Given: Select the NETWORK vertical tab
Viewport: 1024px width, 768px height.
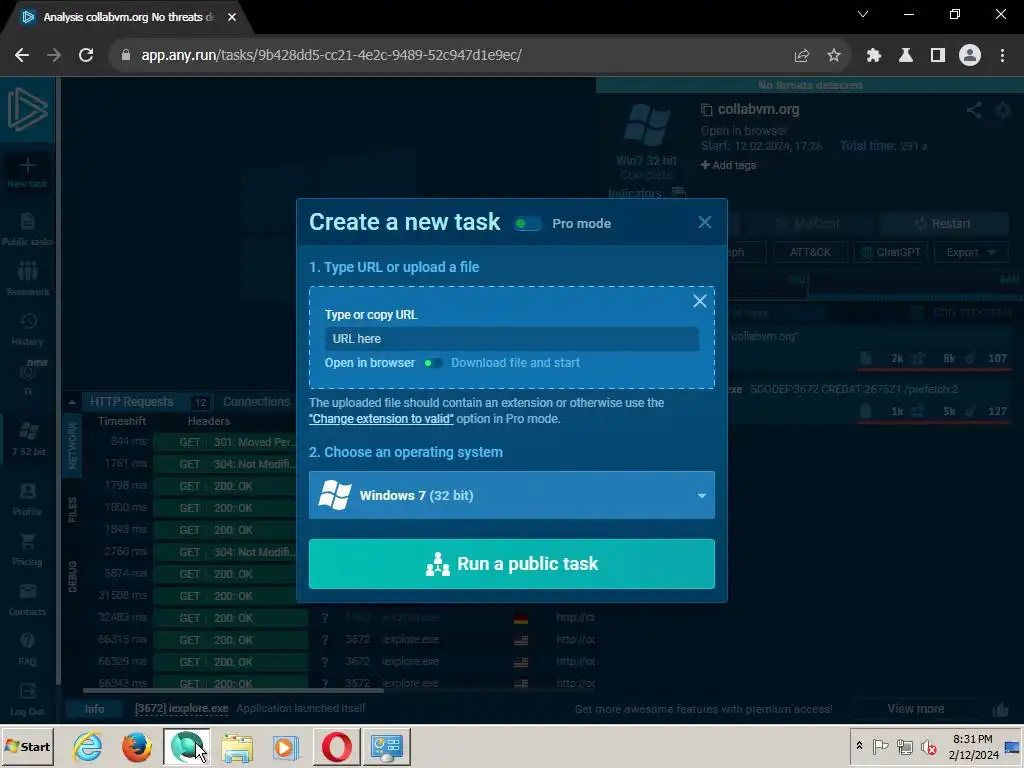Looking at the screenshot, I should coord(72,445).
